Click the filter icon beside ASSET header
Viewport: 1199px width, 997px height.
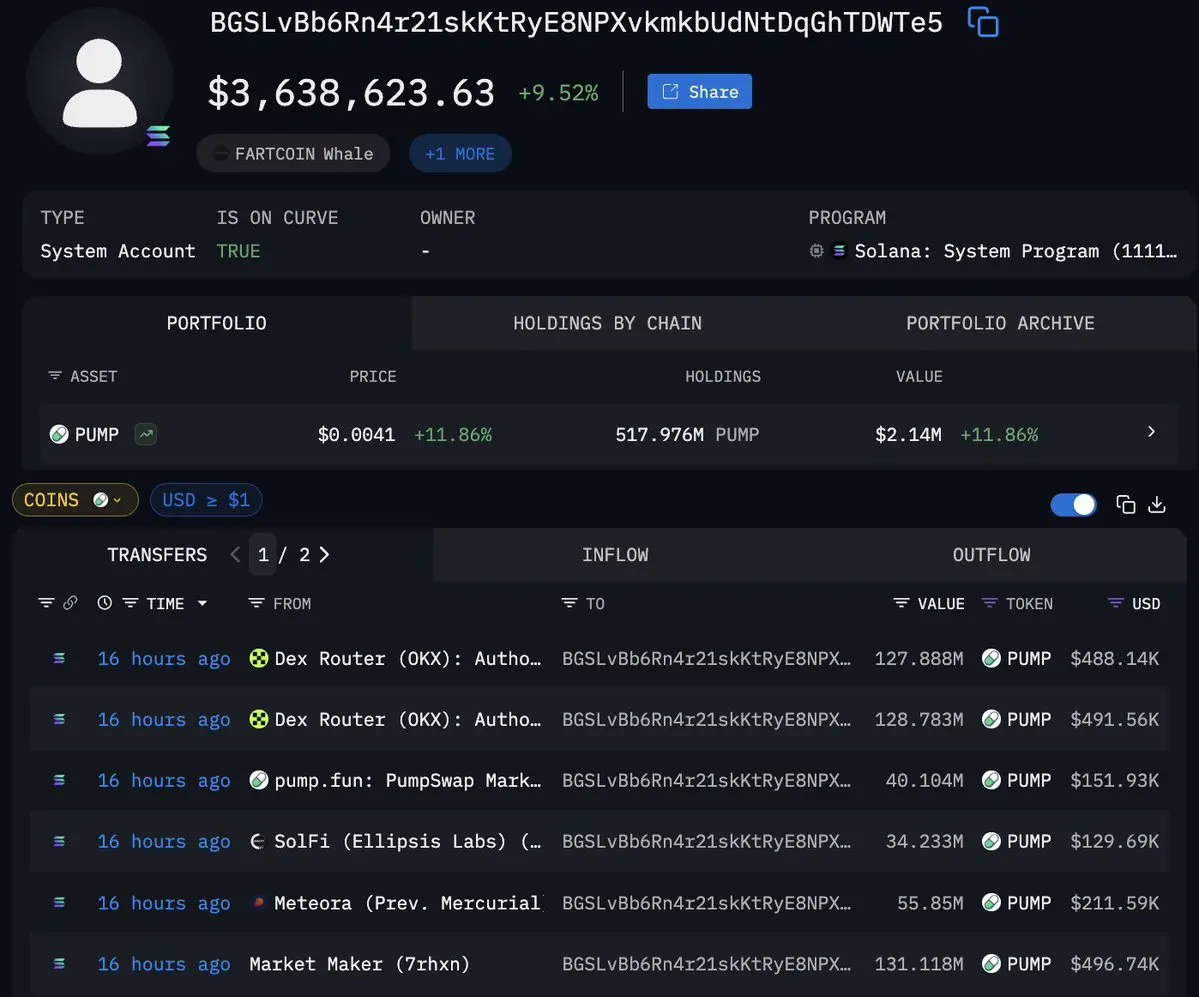(x=54, y=376)
